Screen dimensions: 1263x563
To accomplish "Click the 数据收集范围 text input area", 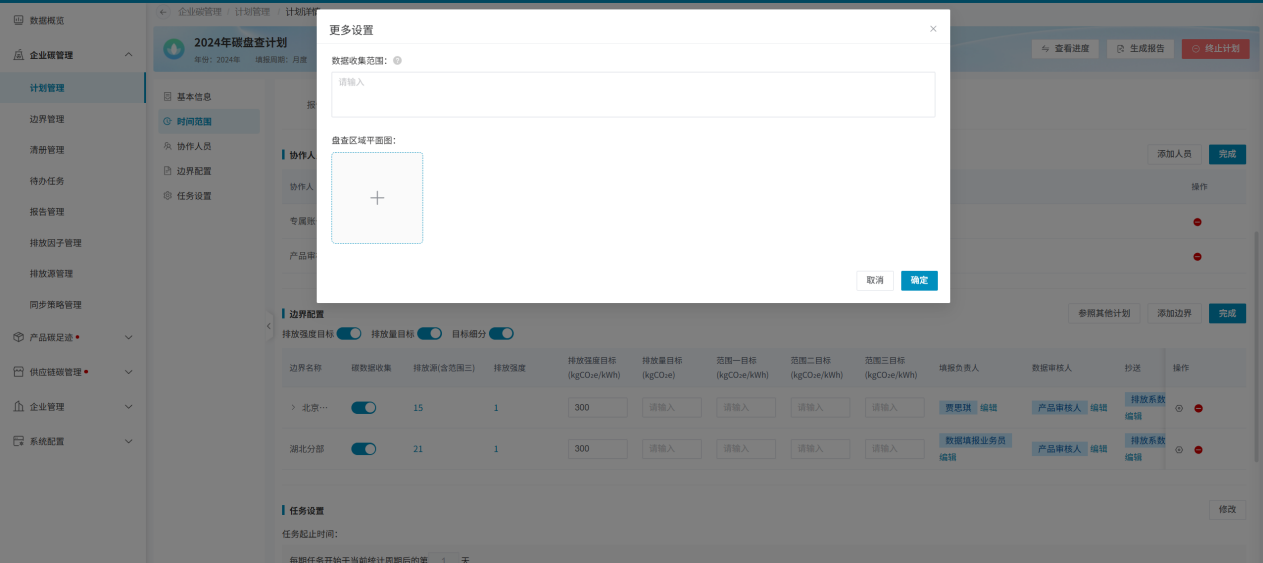I will tap(633, 95).
